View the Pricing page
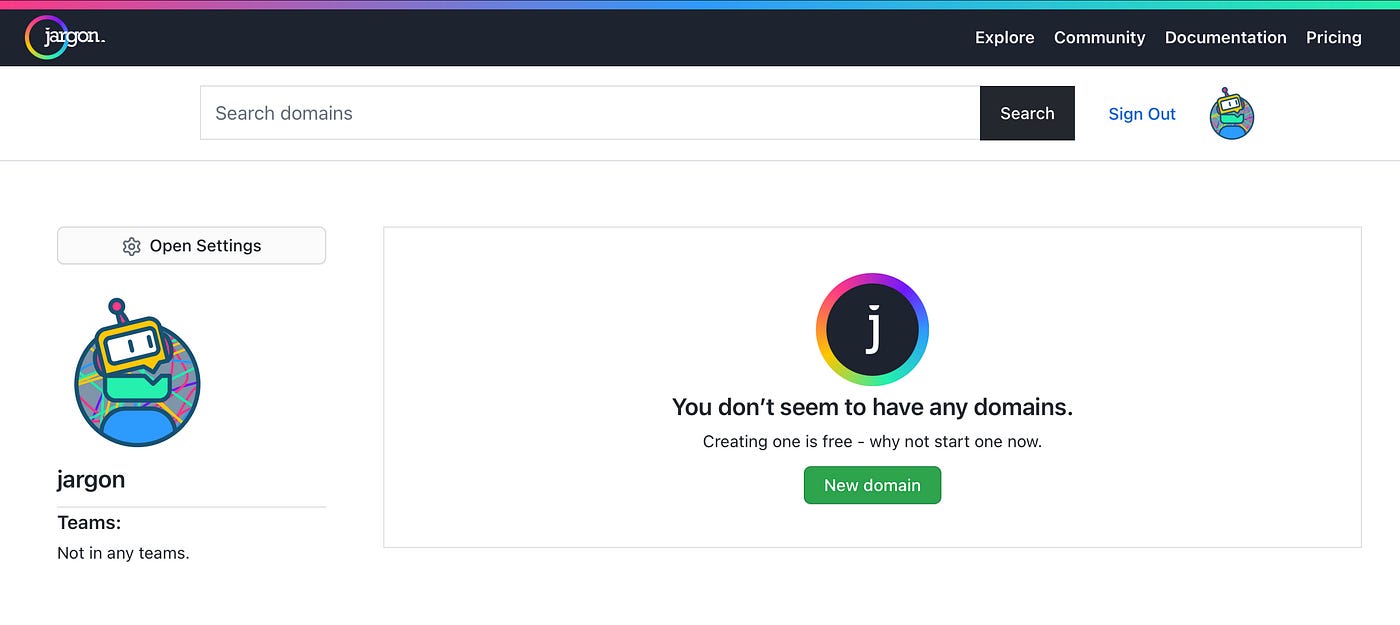This screenshot has height=625, width=1400. [1333, 37]
